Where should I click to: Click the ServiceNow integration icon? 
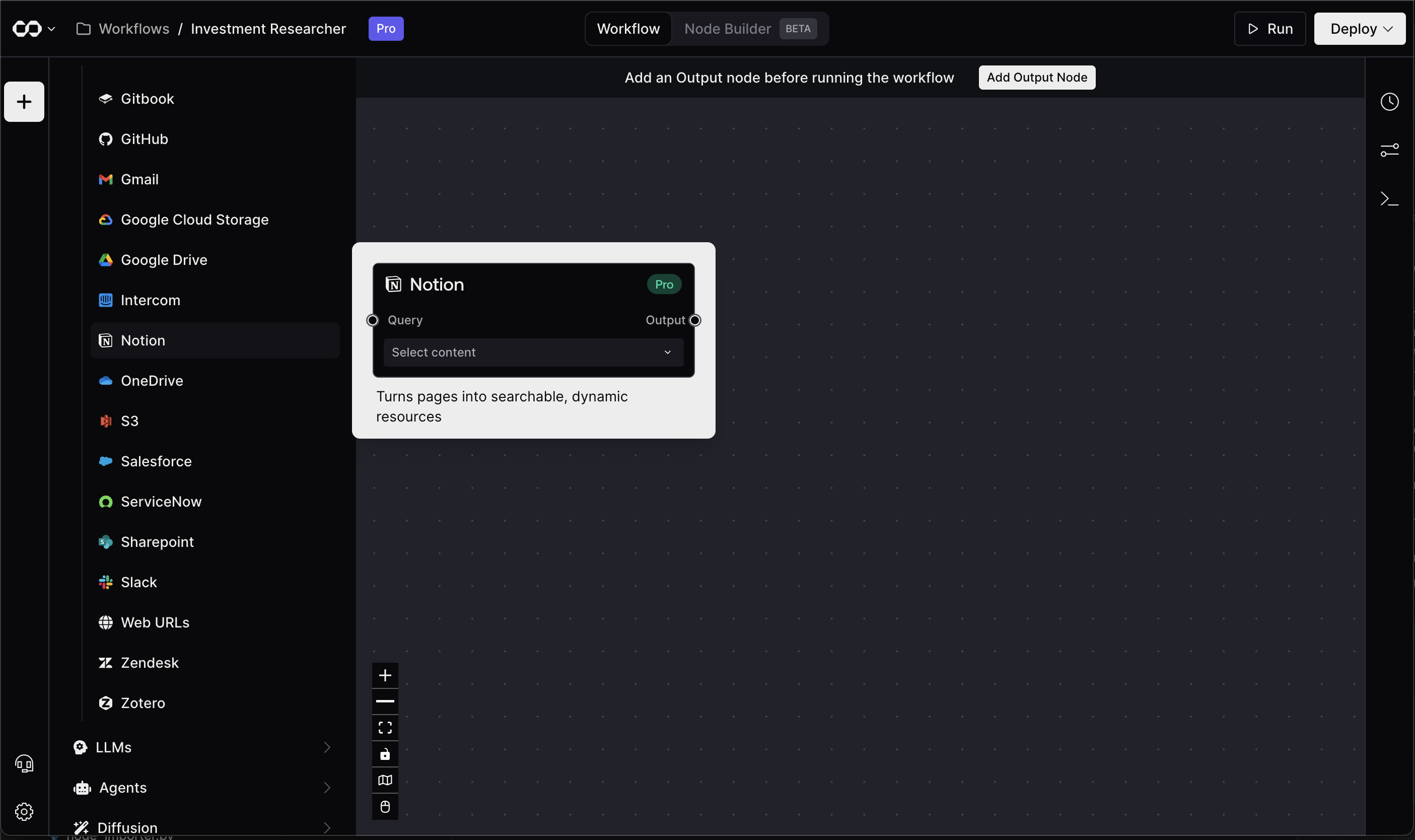tap(105, 502)
